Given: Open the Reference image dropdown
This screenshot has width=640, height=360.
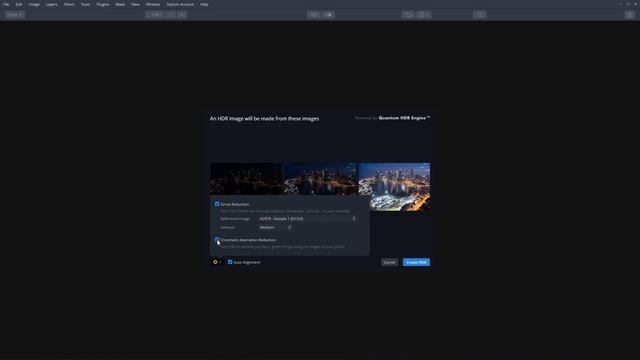Looking at the screenshot, I should point(307,219).
